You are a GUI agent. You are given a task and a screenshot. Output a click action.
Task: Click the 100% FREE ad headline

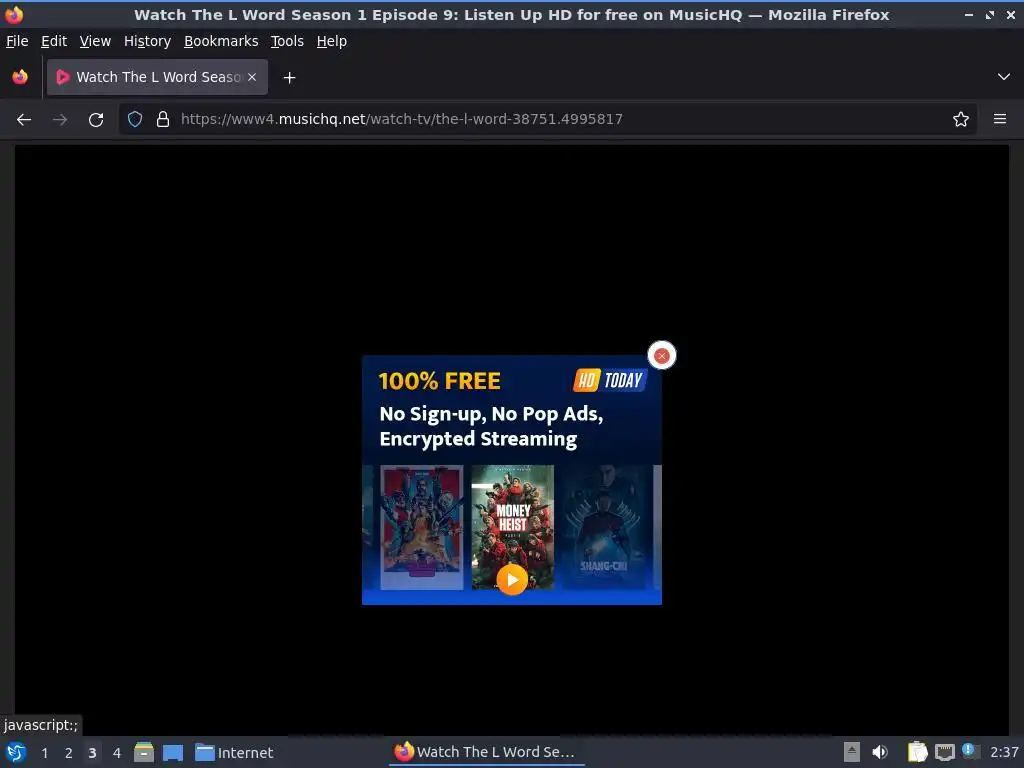(440, 381)
